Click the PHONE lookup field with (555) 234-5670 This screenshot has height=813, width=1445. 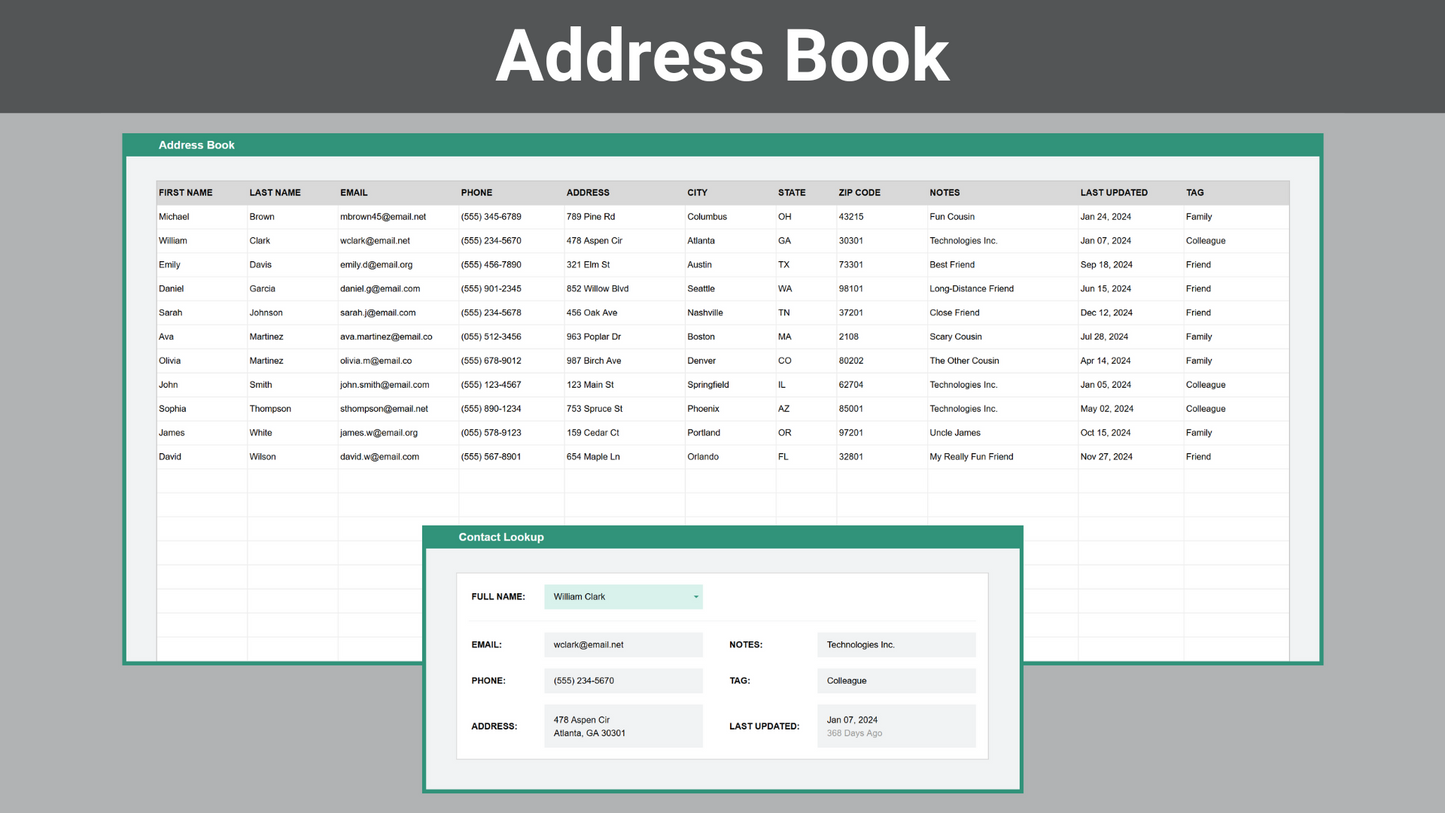click(622, 680)
